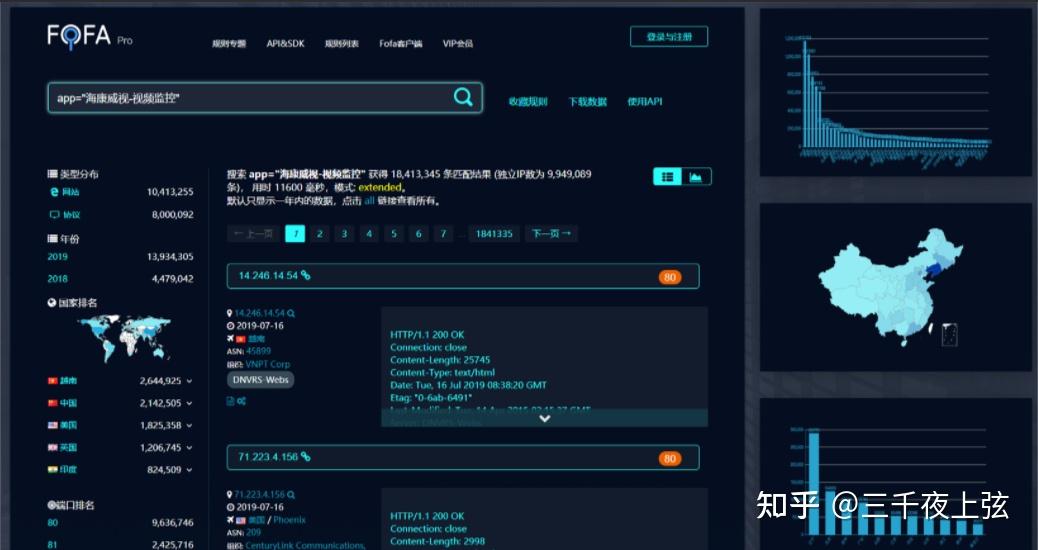
Task: Click small magnifier next to 71.223.4.156 detail
Action: (x=291, y=494)
